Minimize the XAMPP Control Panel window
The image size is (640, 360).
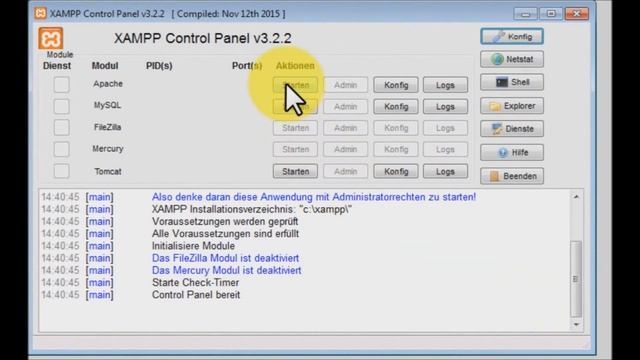[x=525, y=14]
